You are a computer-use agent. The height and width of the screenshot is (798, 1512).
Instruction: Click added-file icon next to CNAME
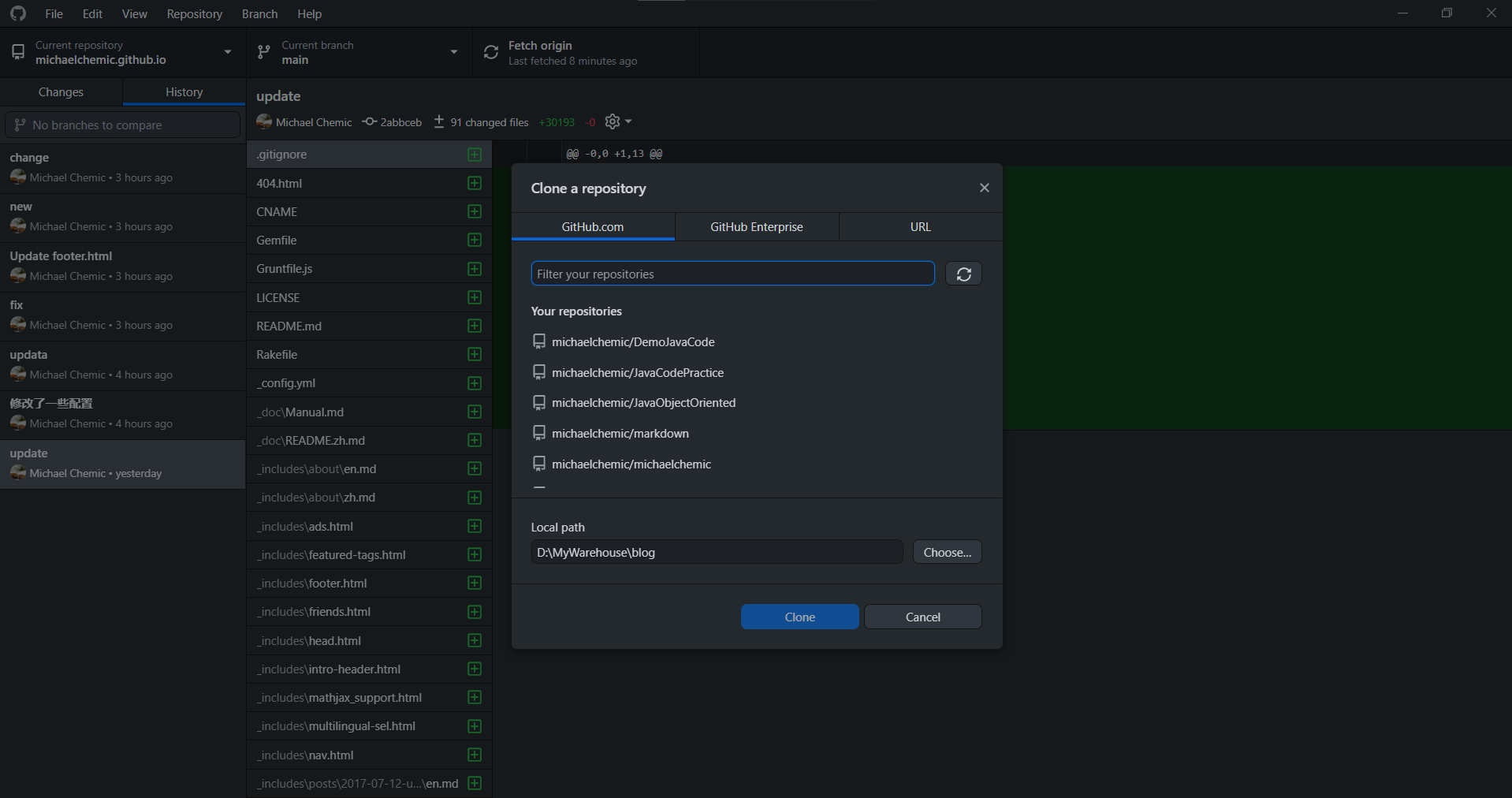pyautogui.click(x=475, y=211)
